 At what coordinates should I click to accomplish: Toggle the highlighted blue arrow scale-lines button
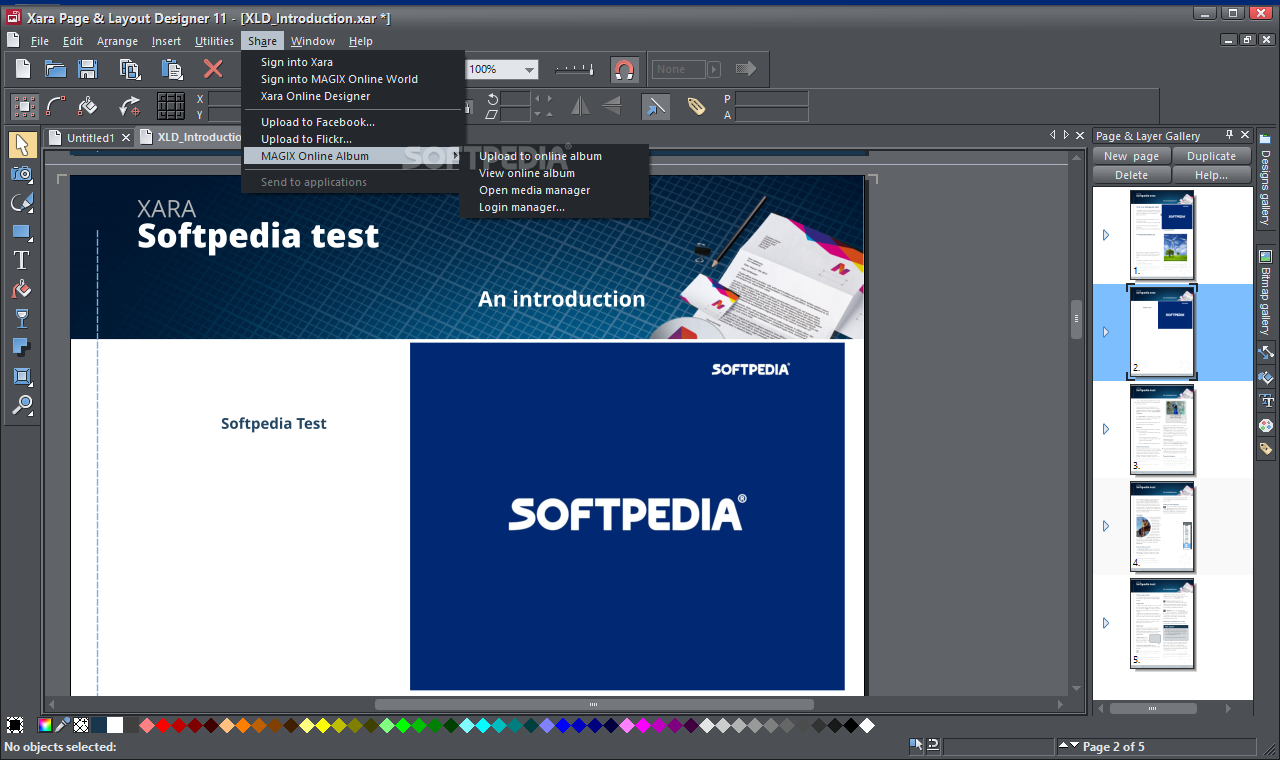pyautogui.click(x=655, y=106)
